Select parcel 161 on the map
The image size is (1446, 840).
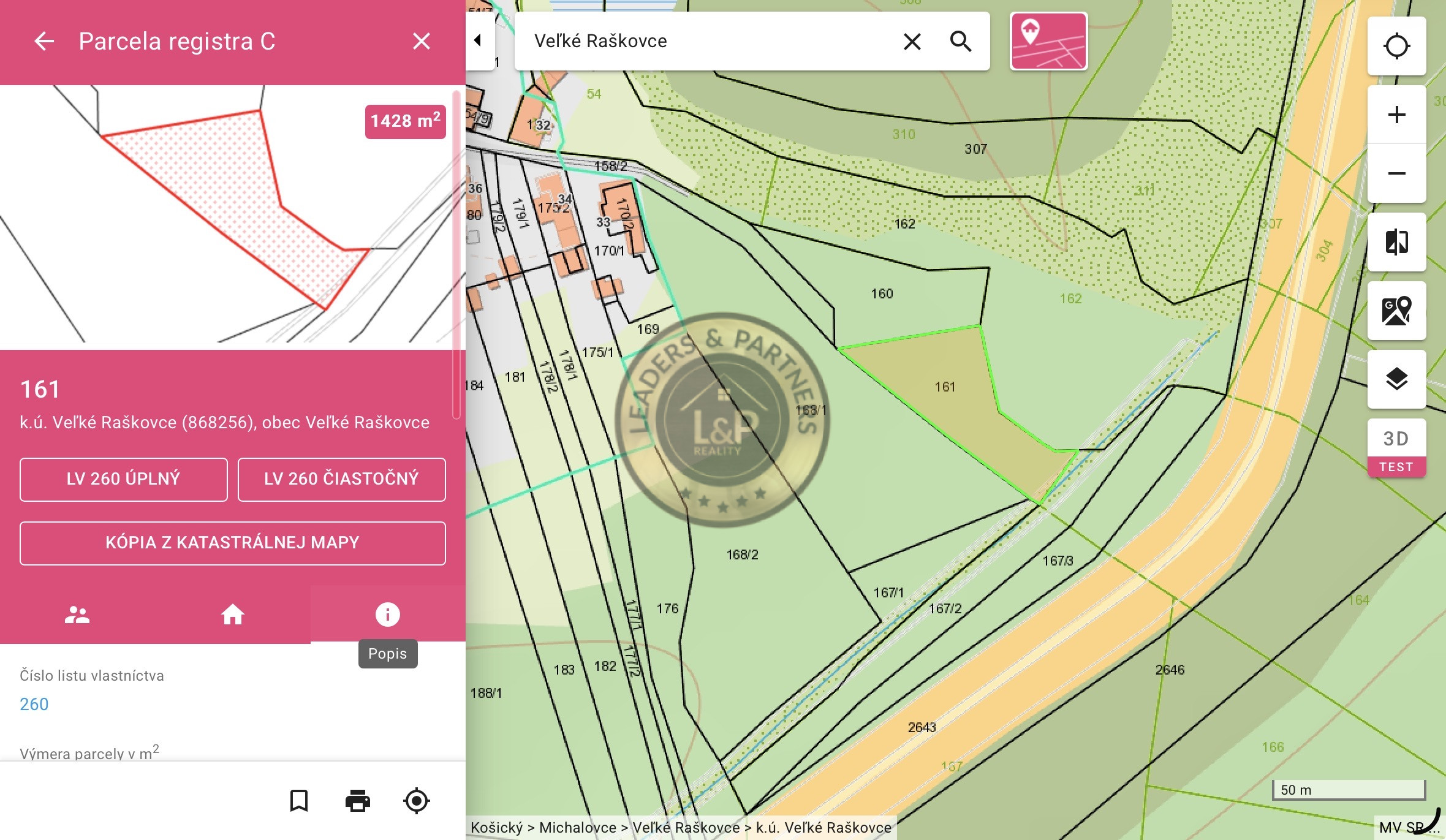click(945, 387)
